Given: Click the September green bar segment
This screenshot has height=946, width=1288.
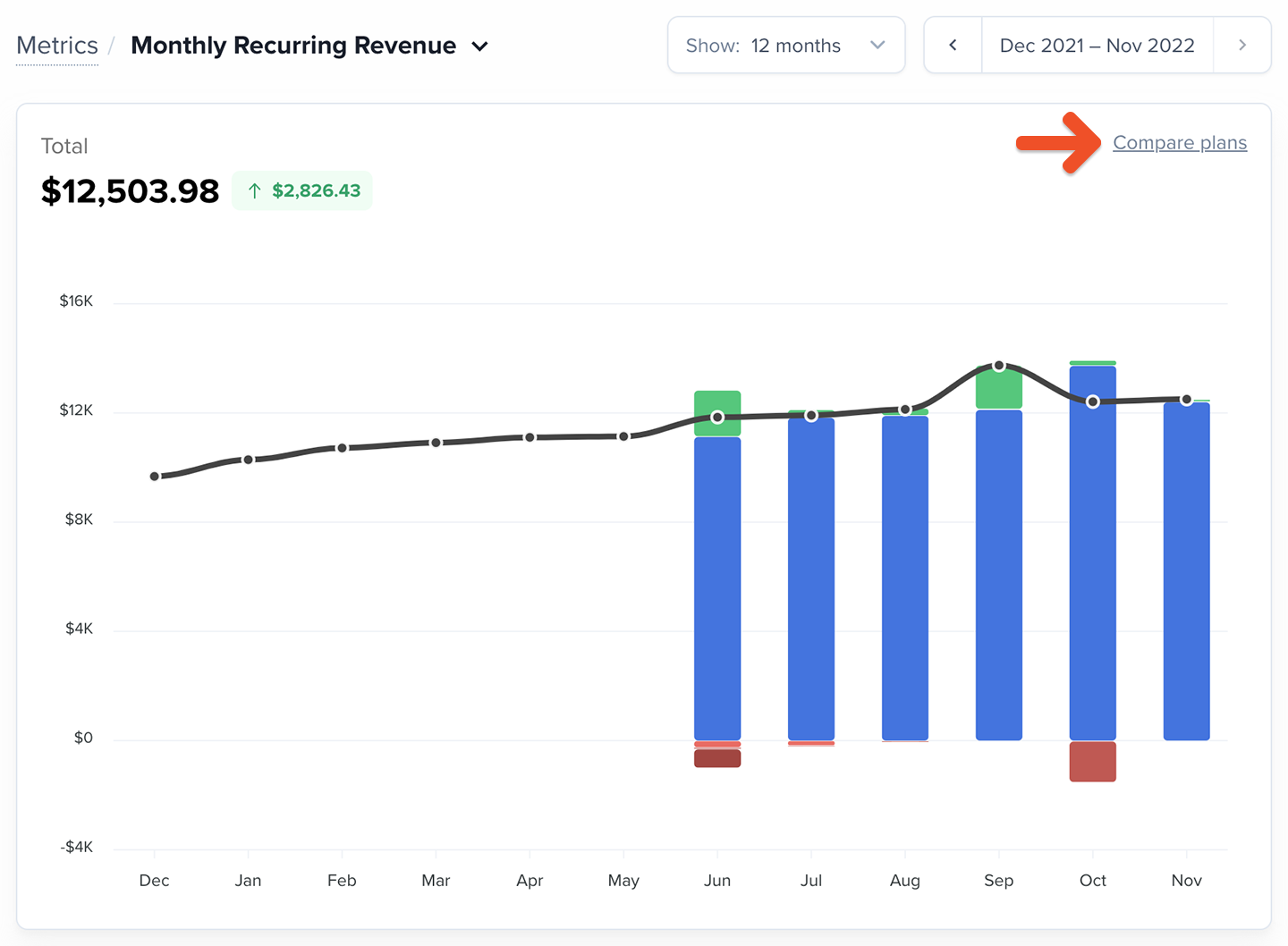Looking at the screenshot, I should [x=999, y=388].
